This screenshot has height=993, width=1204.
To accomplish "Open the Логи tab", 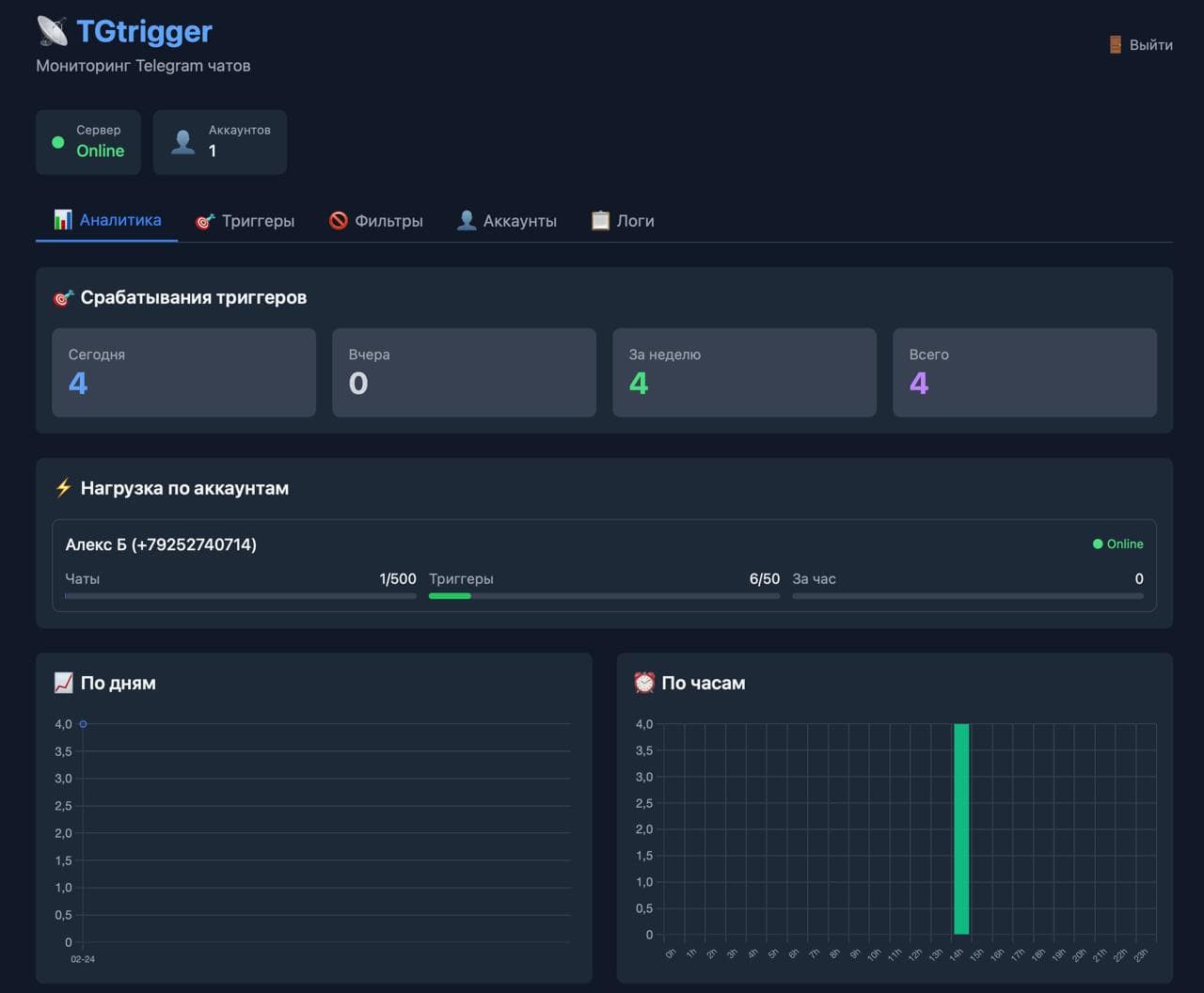I will pyautogui.click(x=623, y=221).
